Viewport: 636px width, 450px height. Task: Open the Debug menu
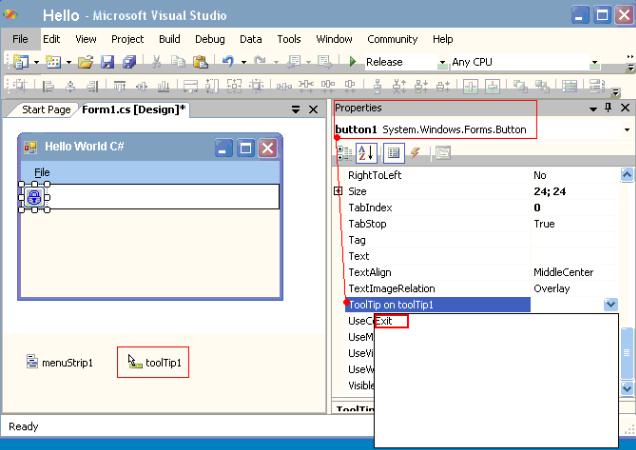point(210,39)
